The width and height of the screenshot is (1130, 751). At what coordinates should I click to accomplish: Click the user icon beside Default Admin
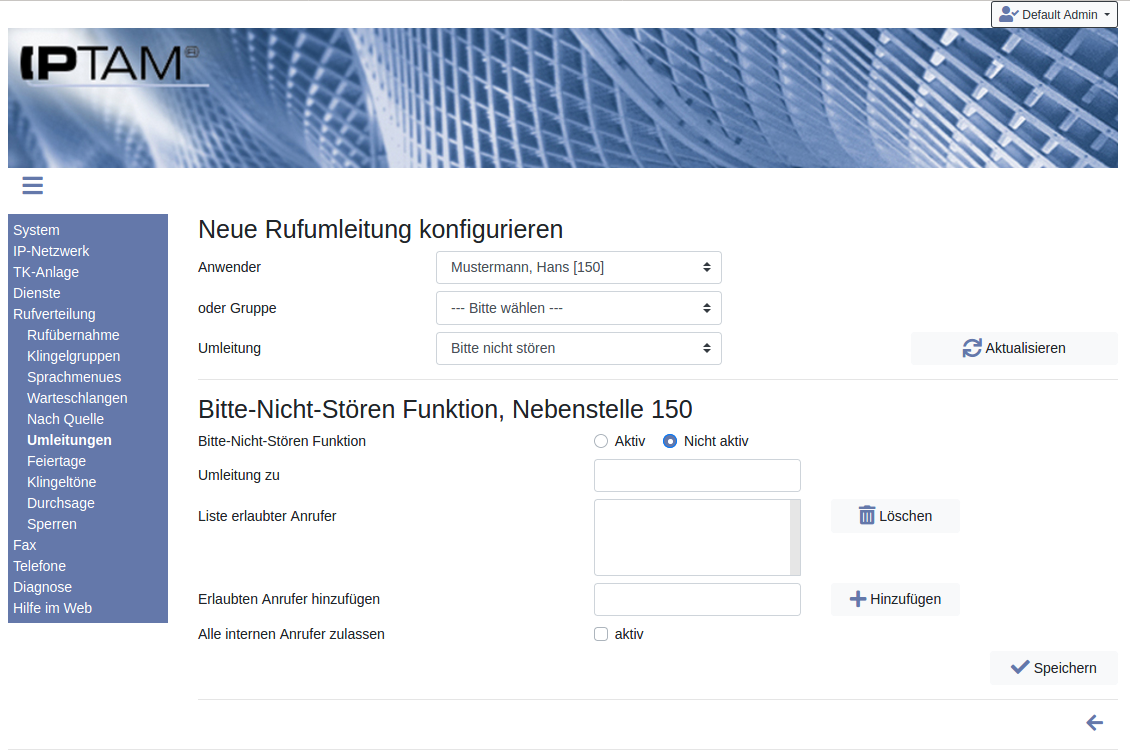pyautogui.click(x=1008, y=15)
